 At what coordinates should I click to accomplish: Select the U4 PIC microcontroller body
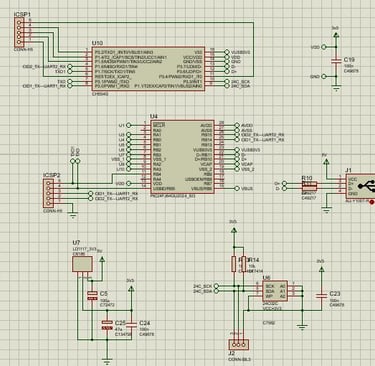182,157
